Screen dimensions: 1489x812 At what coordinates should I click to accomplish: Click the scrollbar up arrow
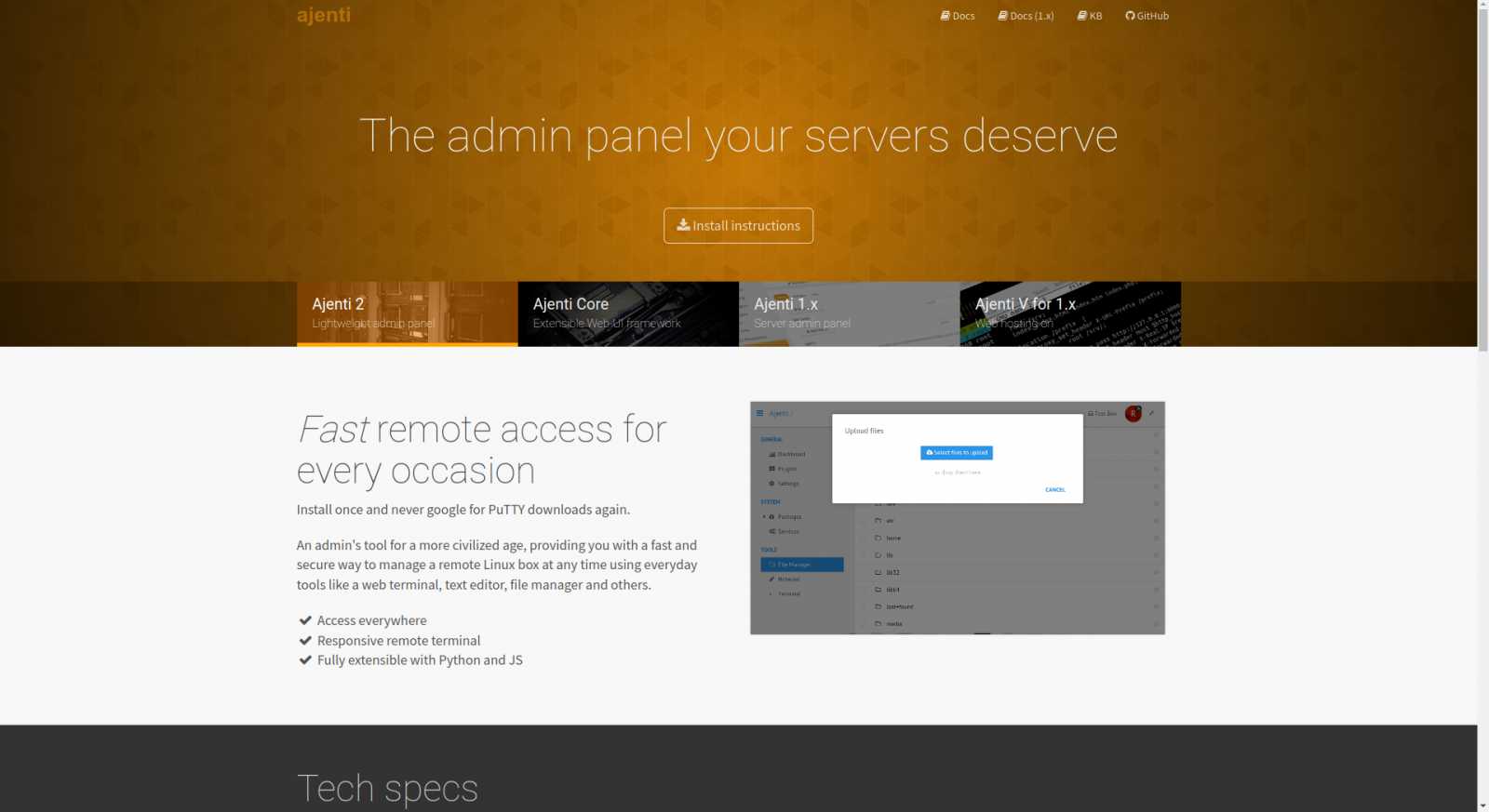tap(1483, 6)
